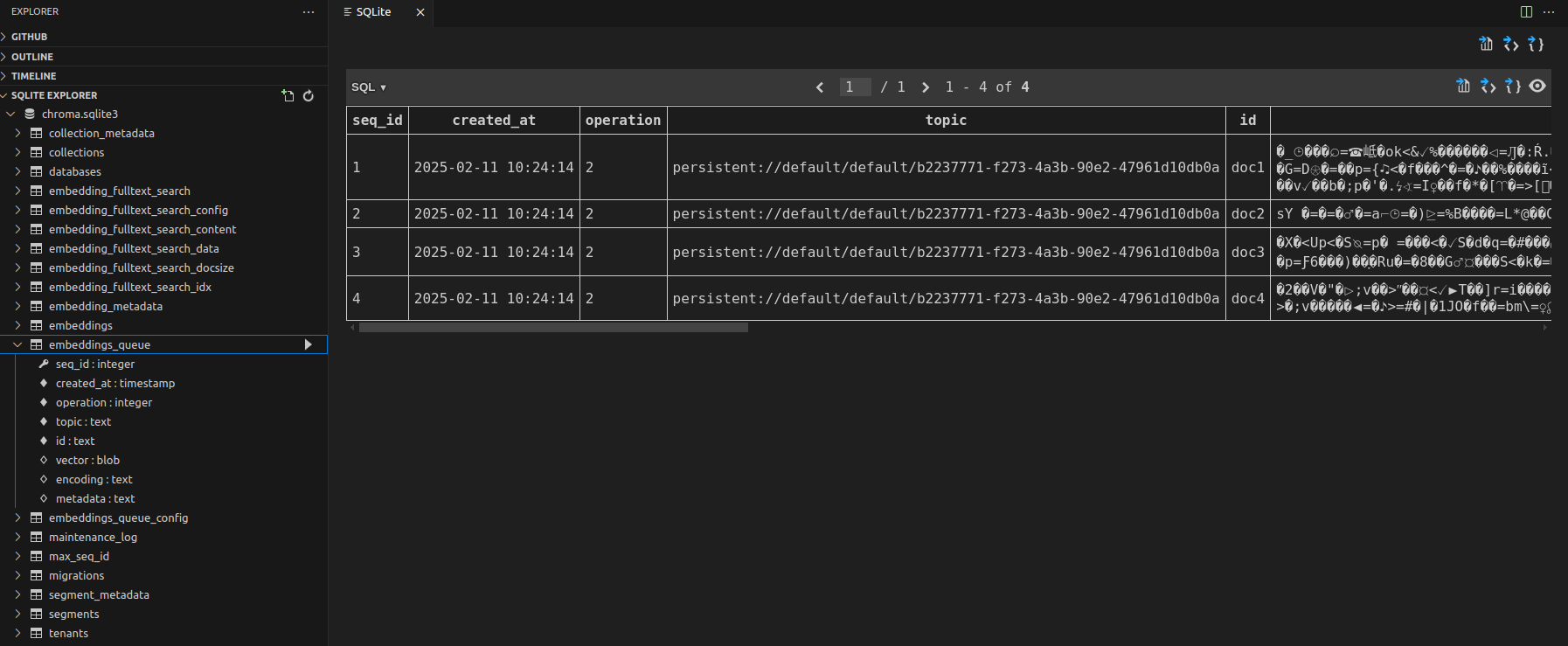
Task: Toggle the eye icon in results toolbar
Action: click(x=1537, y=86)
